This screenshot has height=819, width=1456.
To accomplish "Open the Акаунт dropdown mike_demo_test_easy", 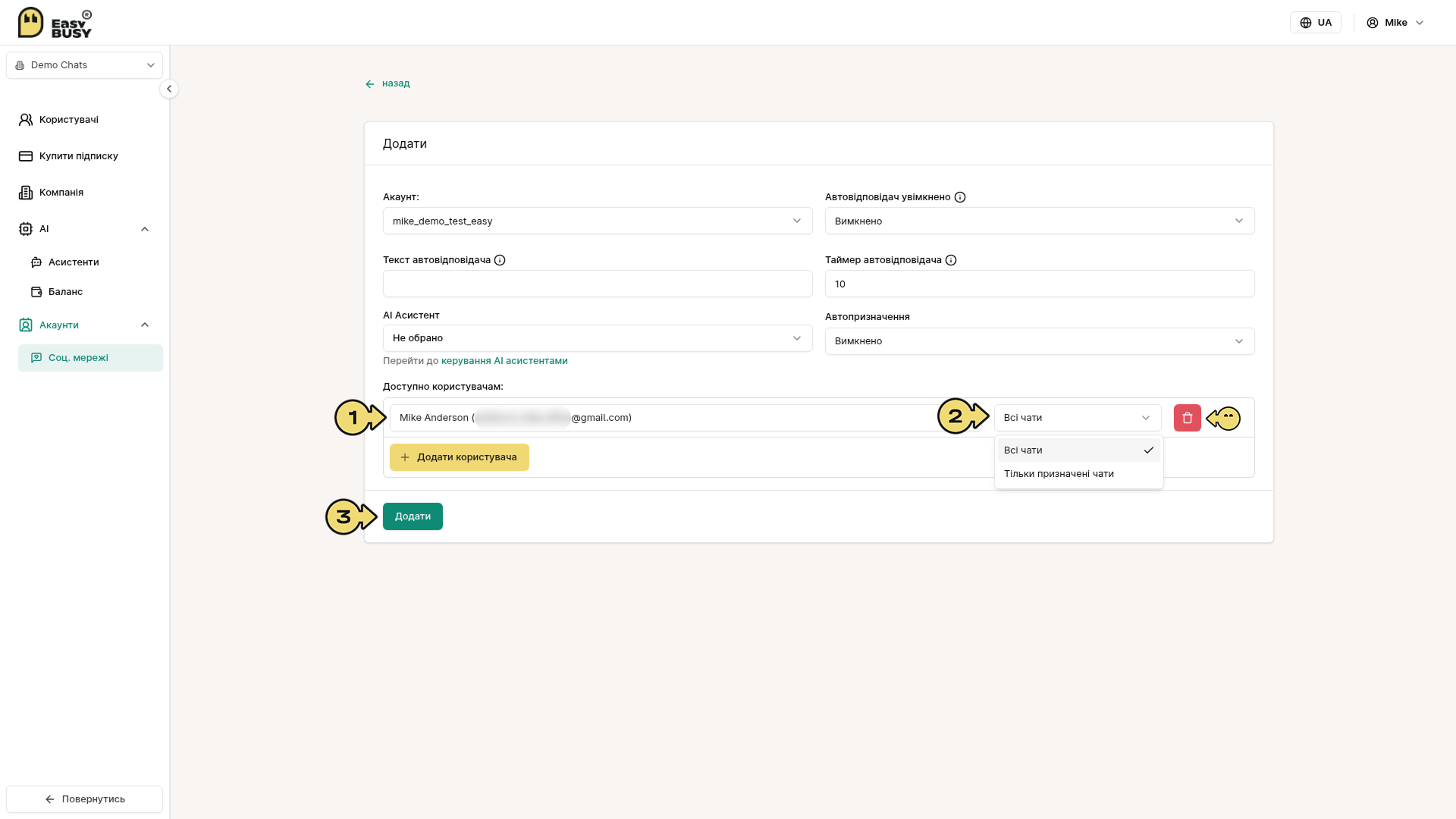I will (x=598, y=221).
